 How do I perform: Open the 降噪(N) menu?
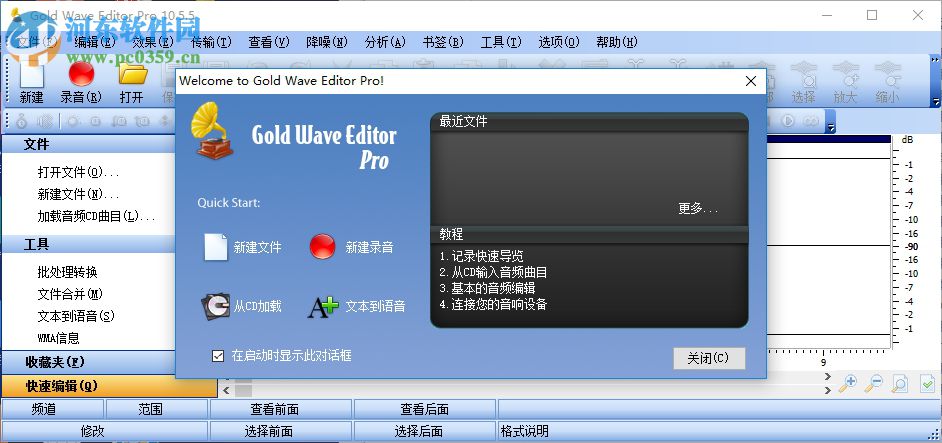[x=327, y=42]
